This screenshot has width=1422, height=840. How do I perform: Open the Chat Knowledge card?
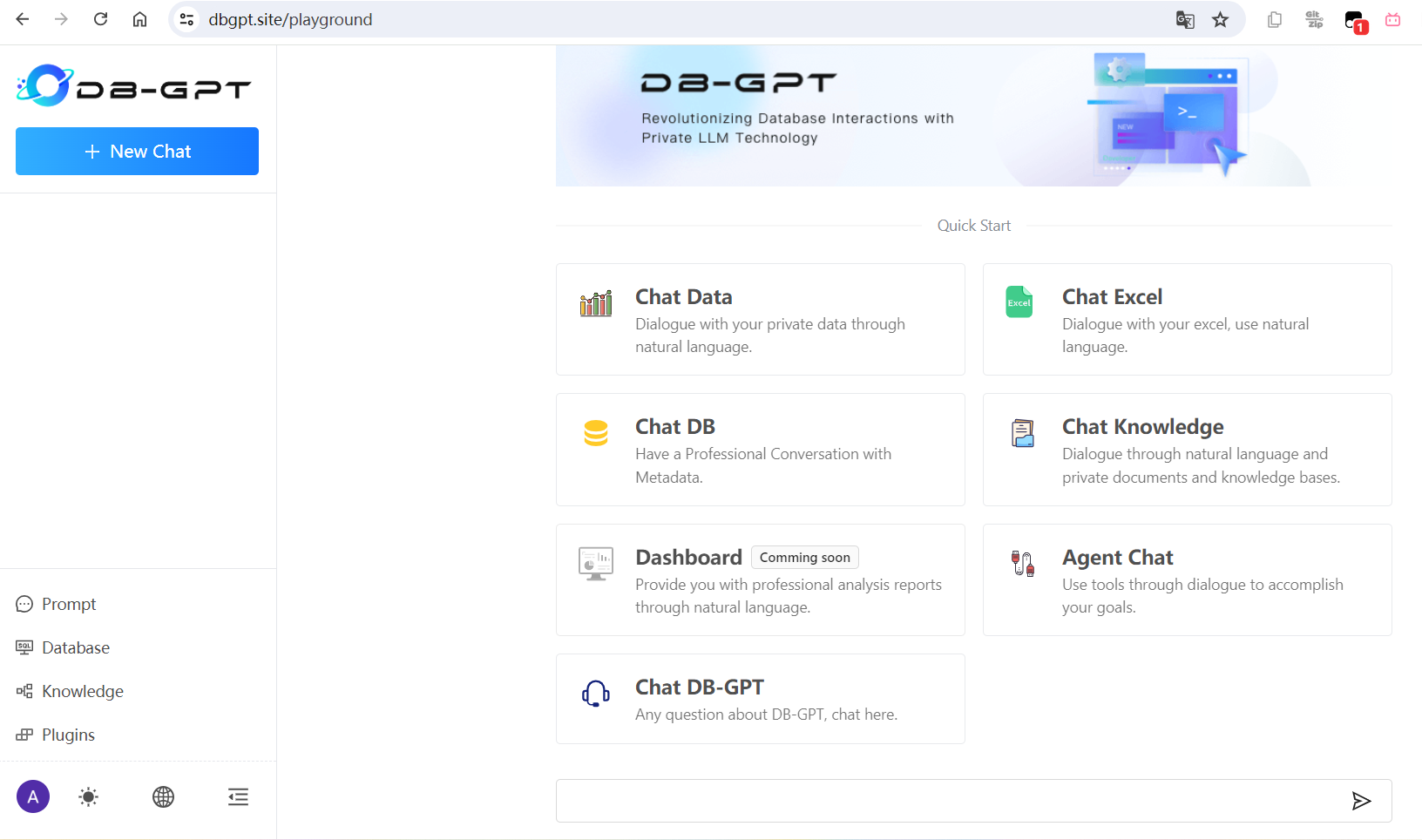point(1187,450)
